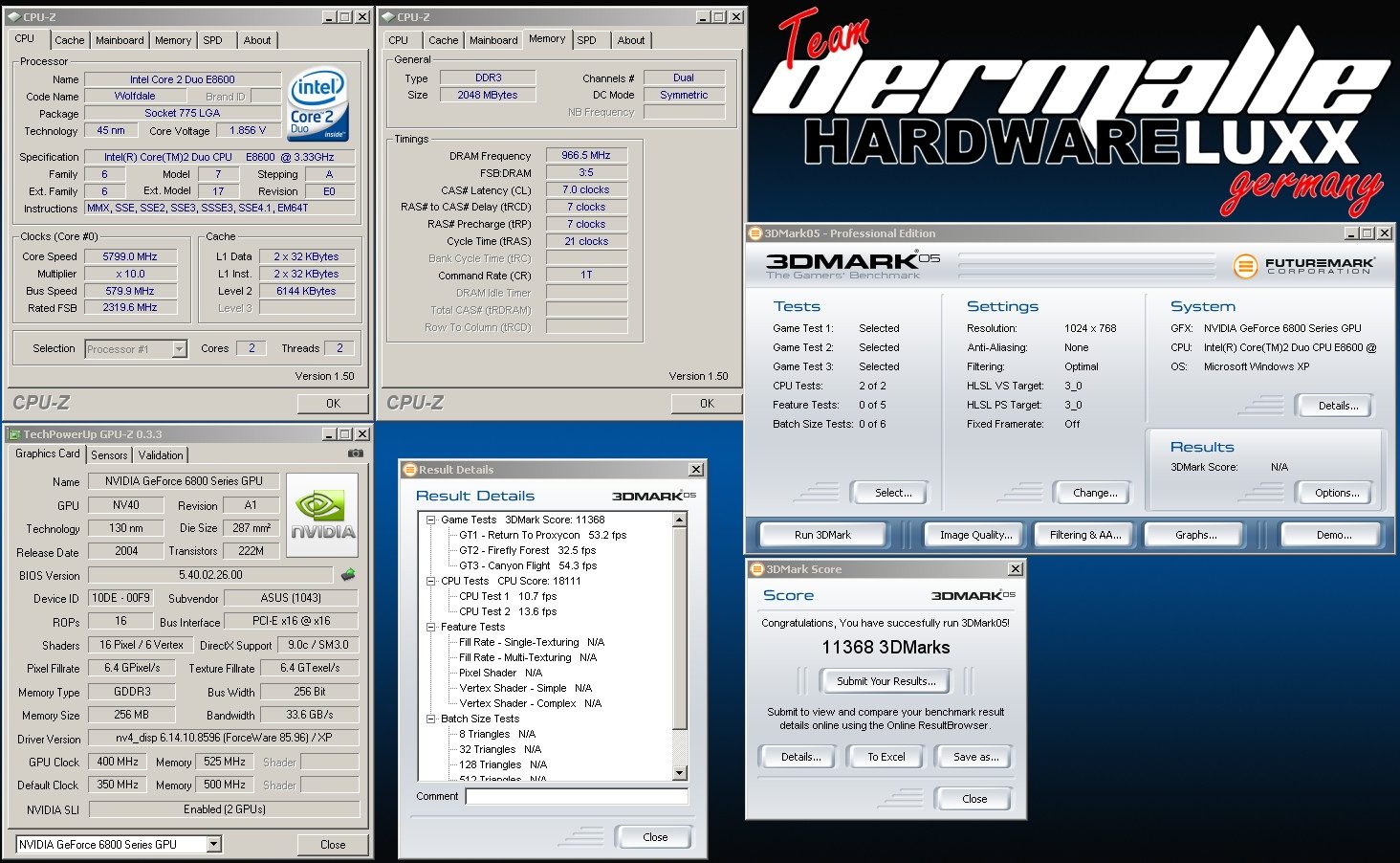Select Vertex Shader - Complex row

(x=530, y=703)
